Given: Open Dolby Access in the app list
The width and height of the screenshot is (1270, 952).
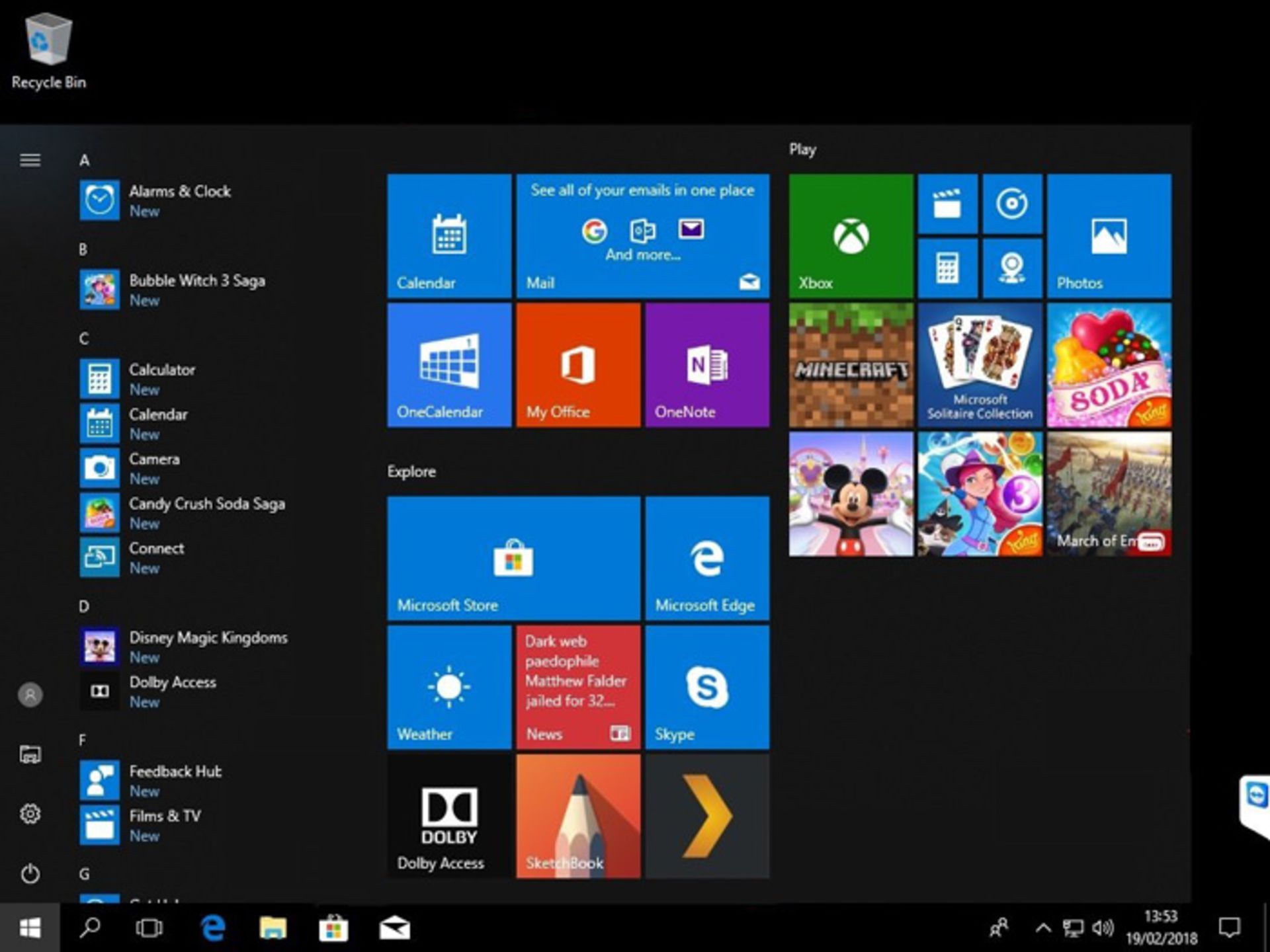Looking at the screenshot, I should [x=218, y=692].
